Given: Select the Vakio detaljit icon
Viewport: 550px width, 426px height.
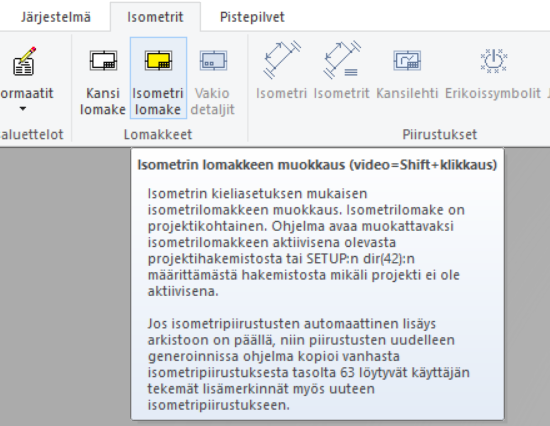Looking at the screenshot, I should click(213, 61).
